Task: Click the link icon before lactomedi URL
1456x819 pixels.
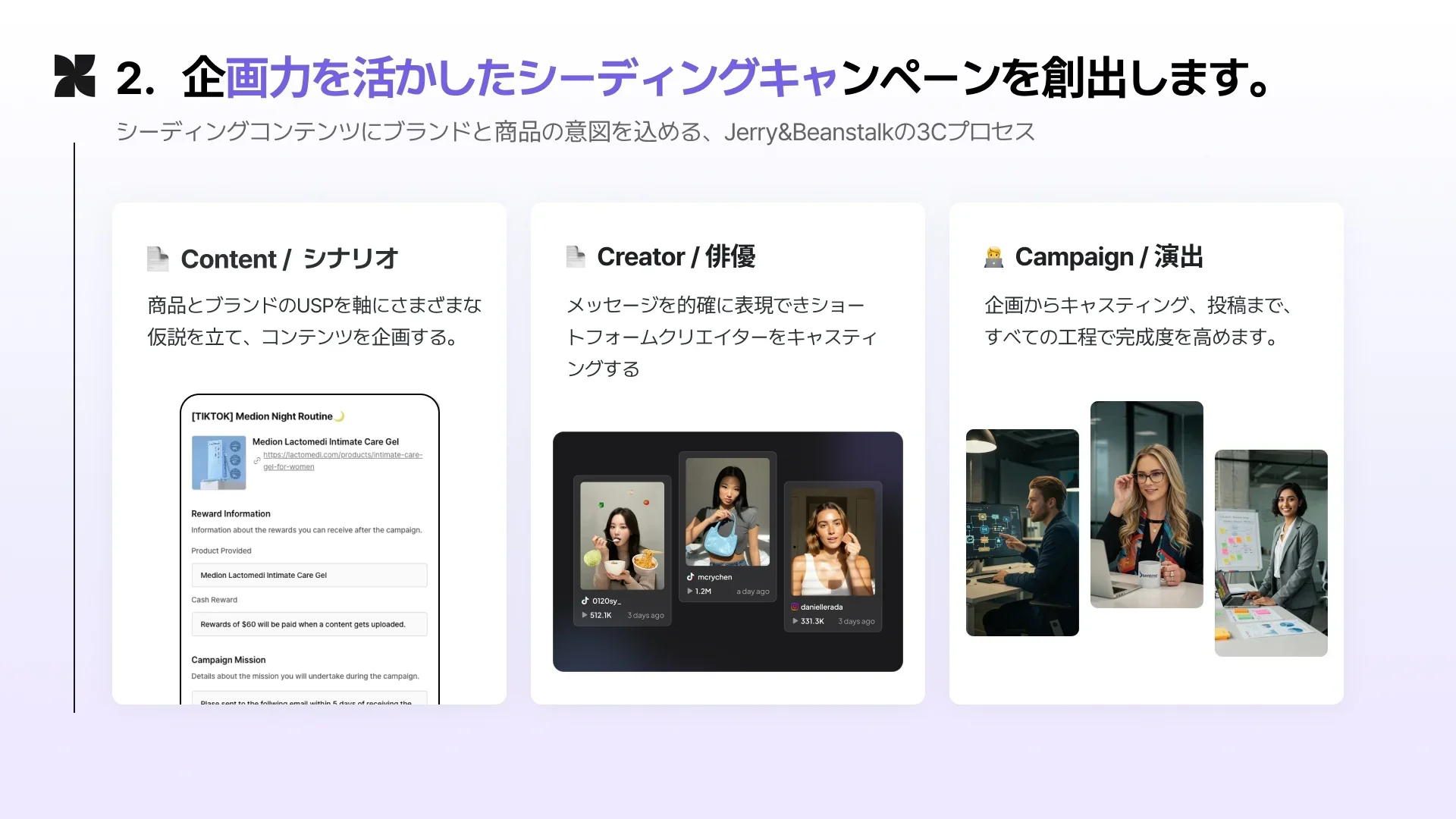Action: (257, 460)
